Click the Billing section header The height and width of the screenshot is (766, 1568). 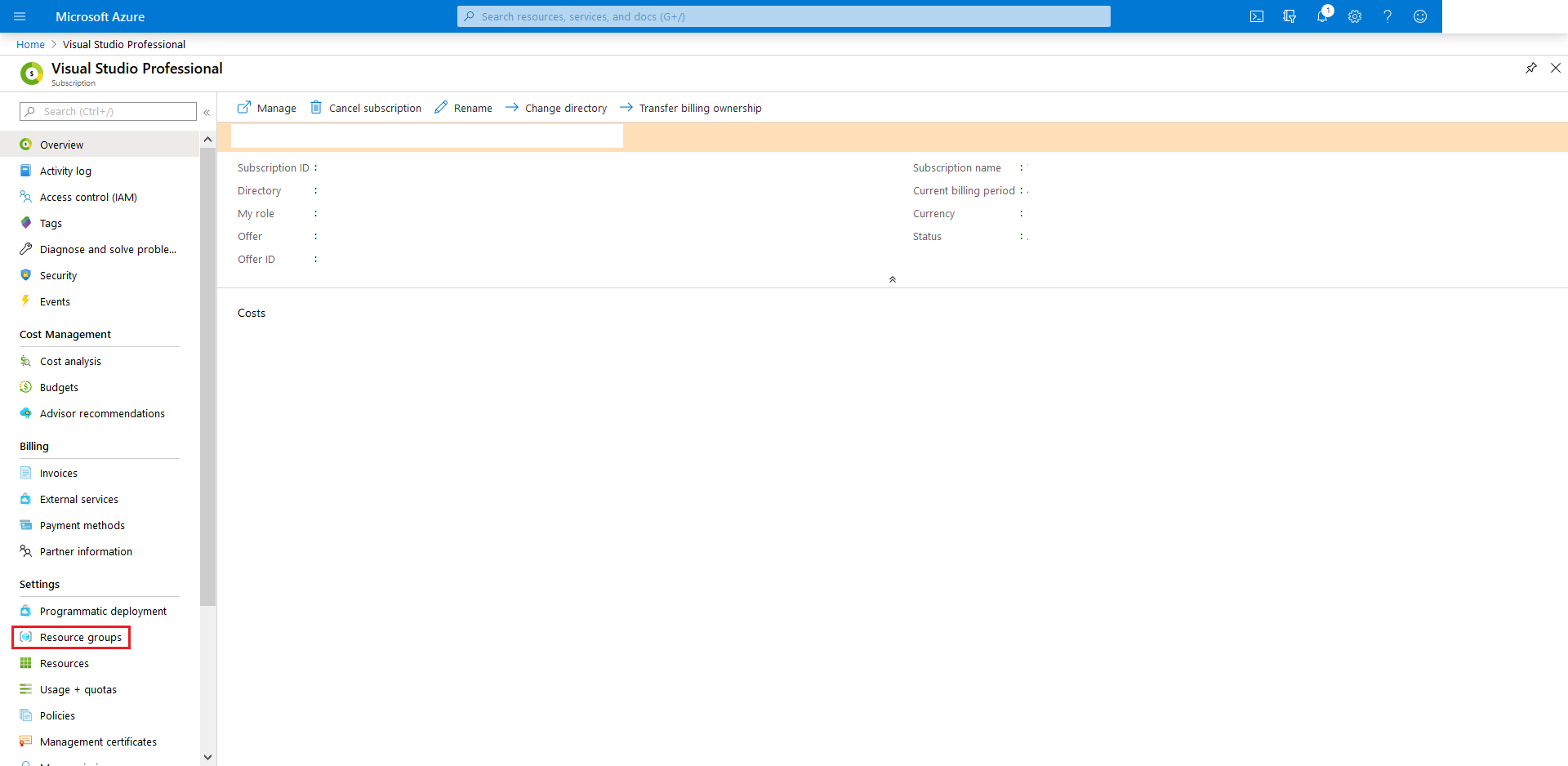tap(34, 446)
